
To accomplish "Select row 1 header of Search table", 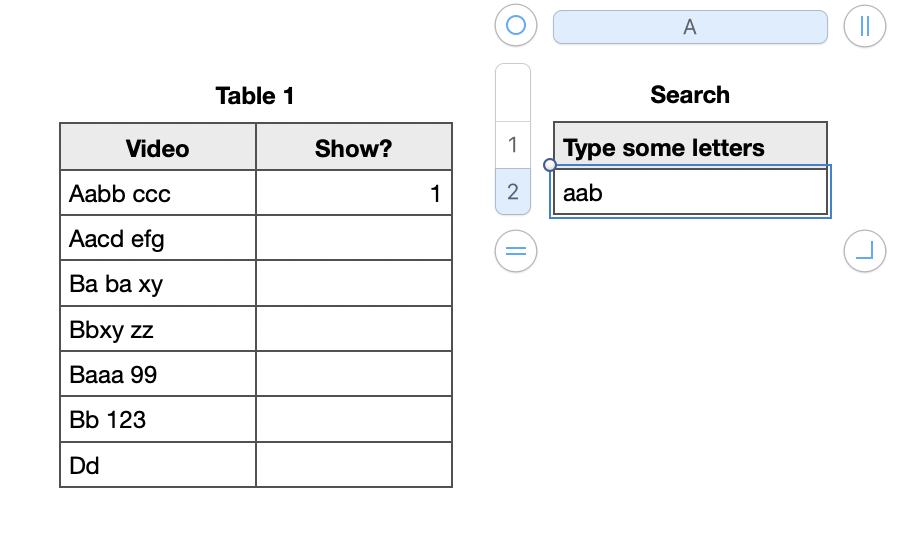I will pos(513,145).
